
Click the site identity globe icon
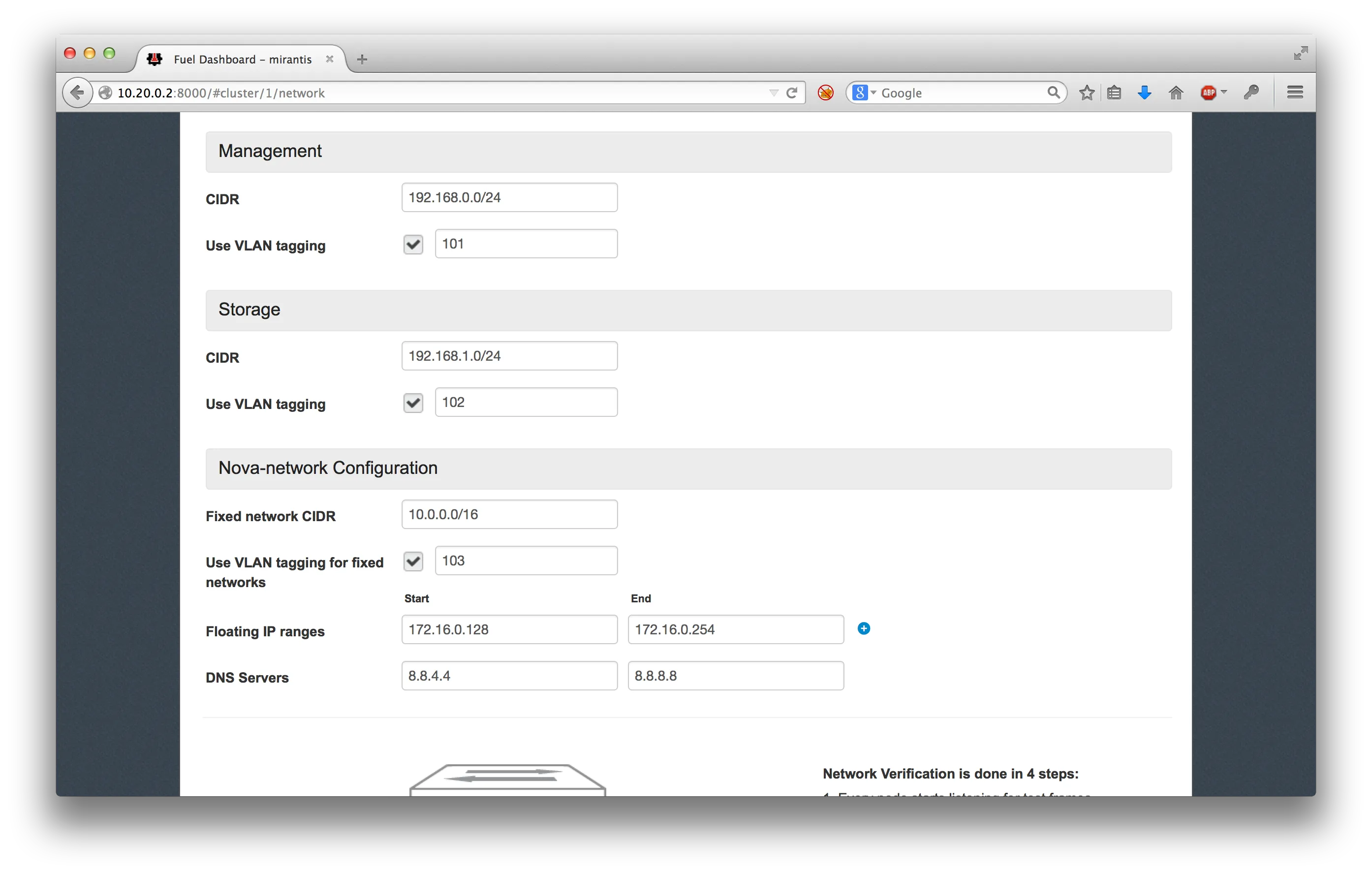tap(105, 93)
